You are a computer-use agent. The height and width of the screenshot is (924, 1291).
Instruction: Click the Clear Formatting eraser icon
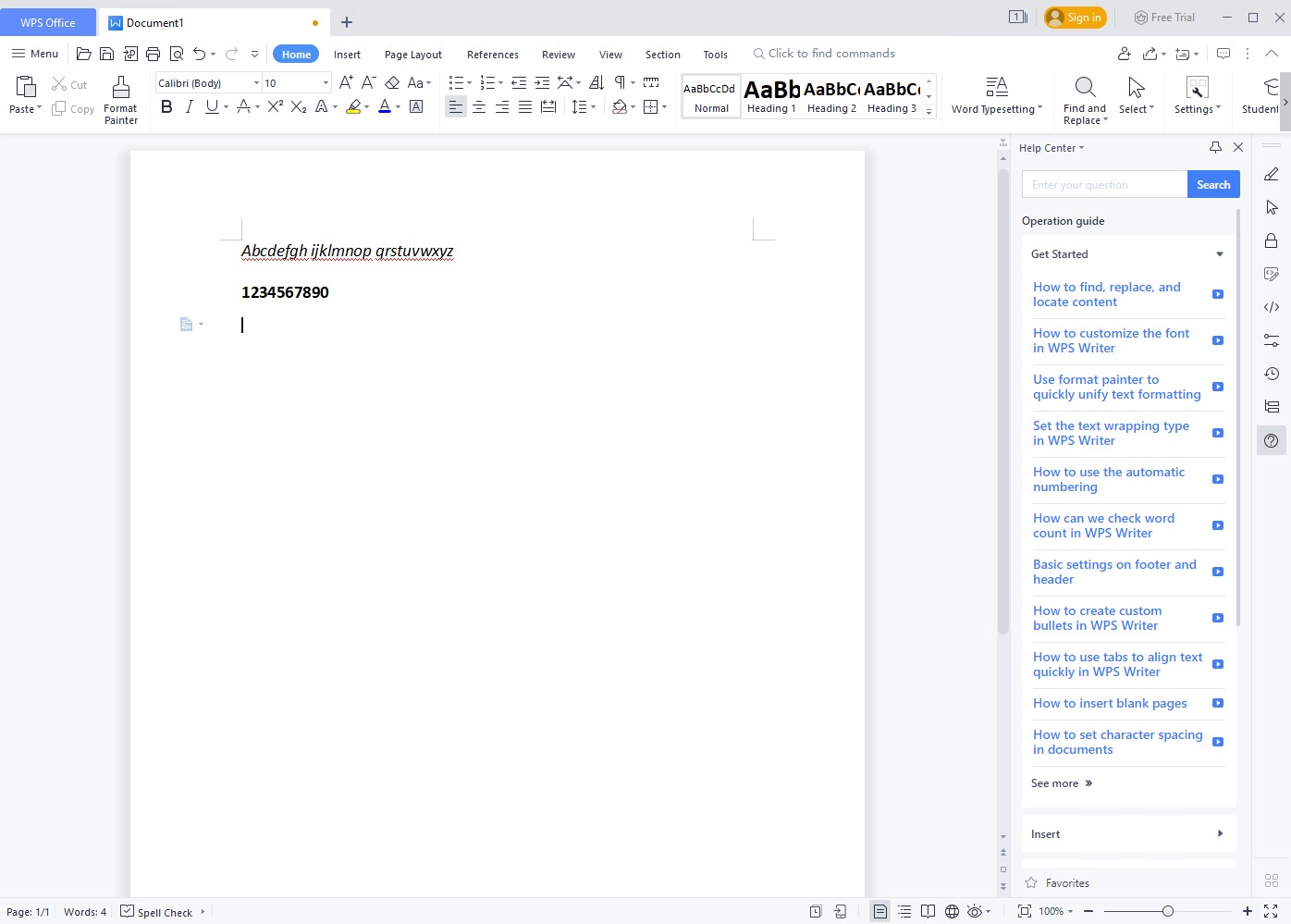392,83
